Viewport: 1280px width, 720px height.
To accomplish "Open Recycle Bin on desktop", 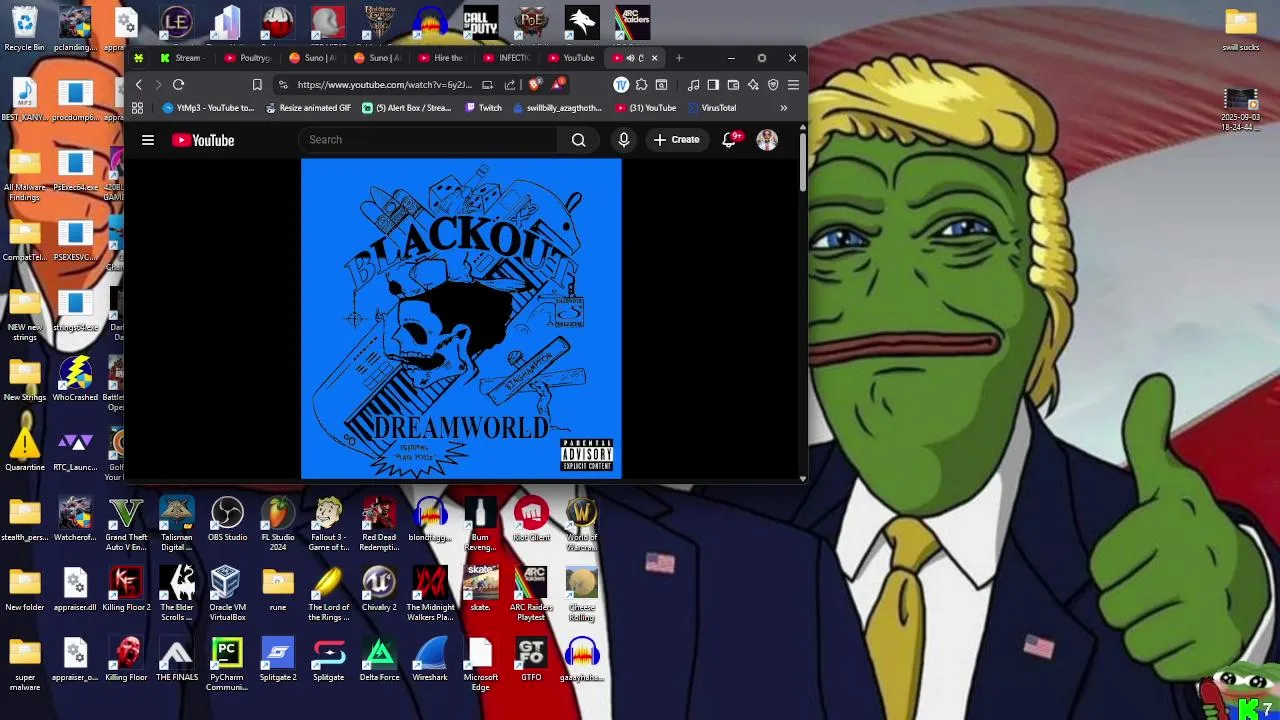I will click(x=24, y=29).
